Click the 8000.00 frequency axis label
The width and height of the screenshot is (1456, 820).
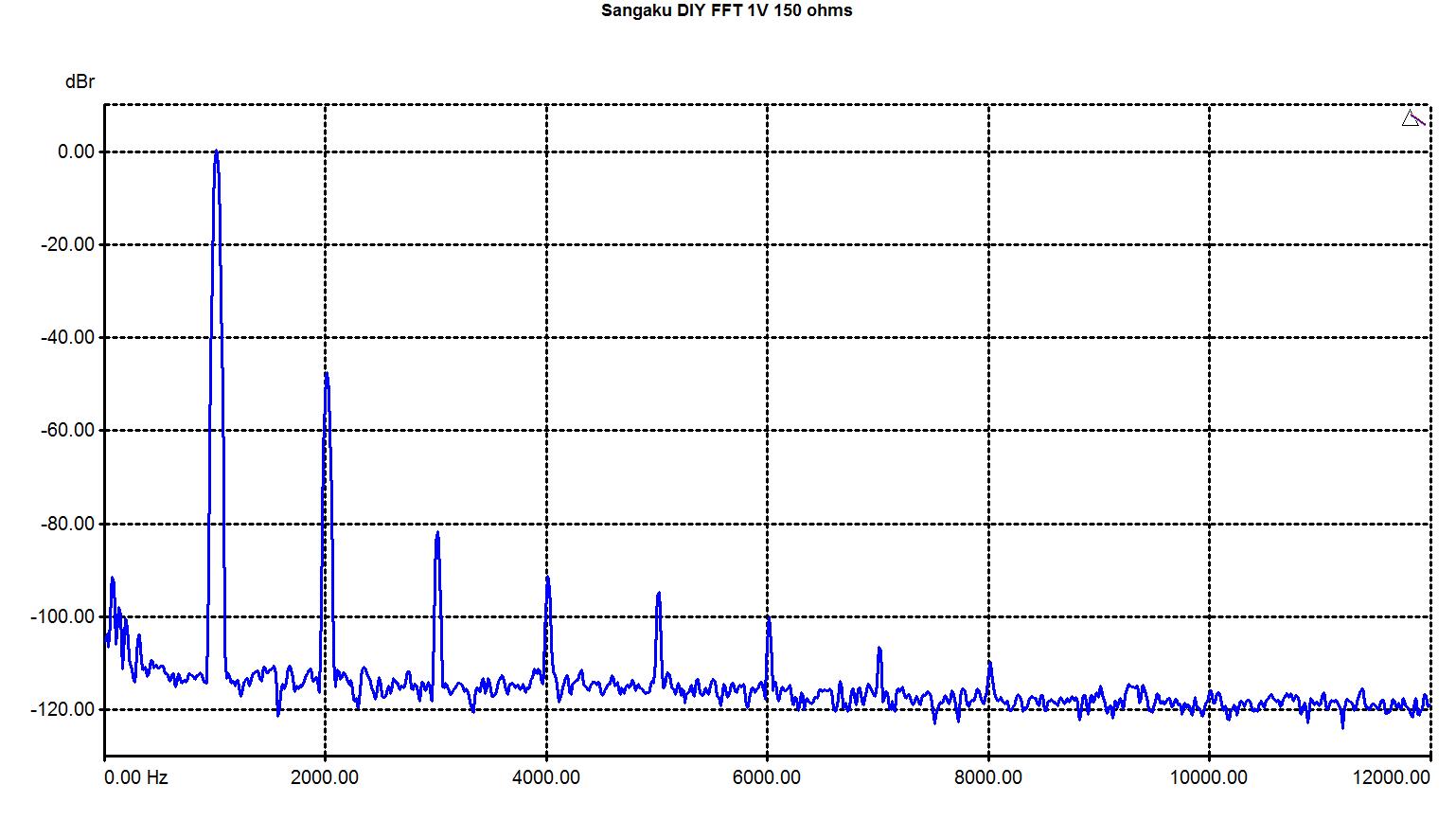[x=988, y=777]
